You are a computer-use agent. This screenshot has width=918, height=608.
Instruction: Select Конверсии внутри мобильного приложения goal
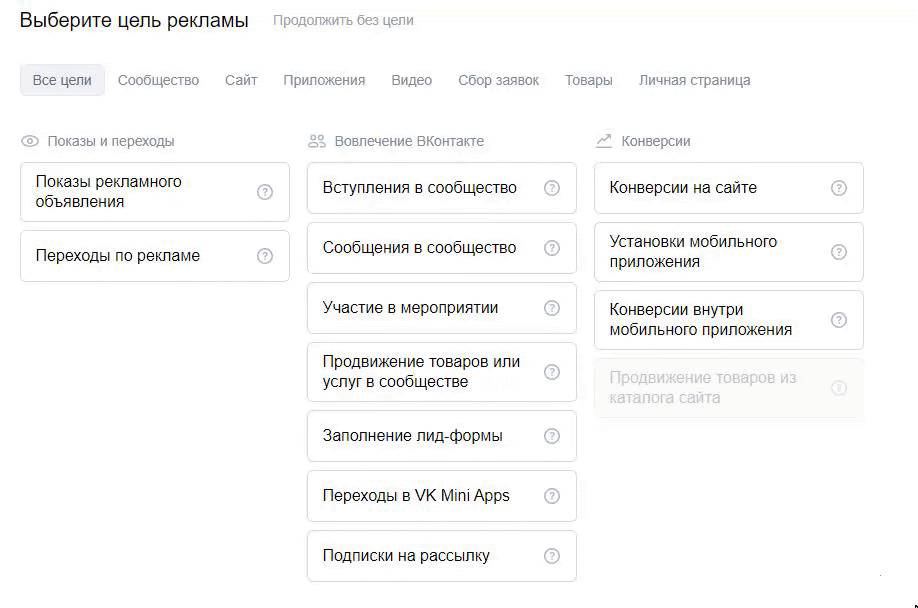tap(728, 320)
